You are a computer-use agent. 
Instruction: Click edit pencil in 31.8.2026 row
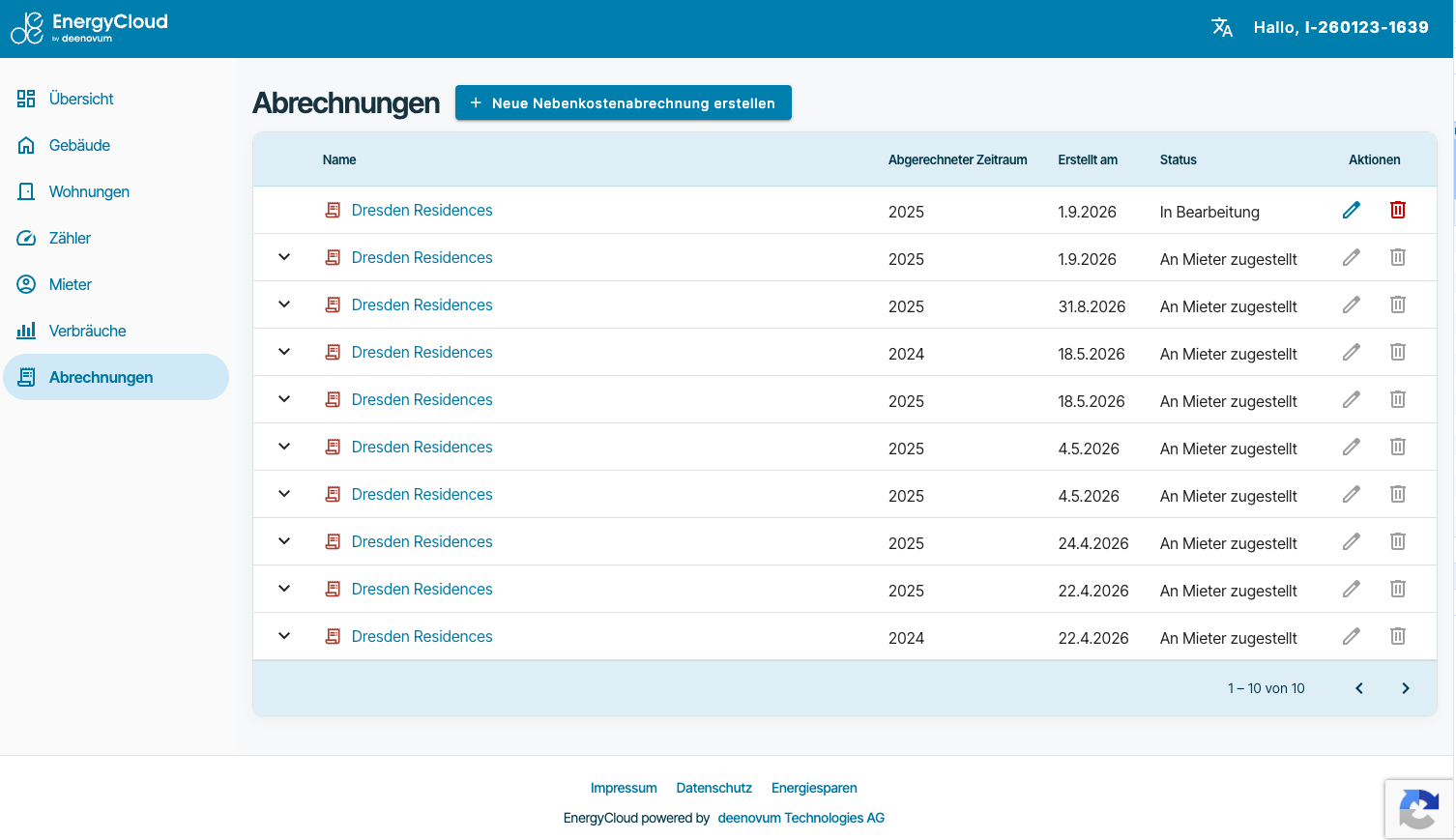(1352, 304)
